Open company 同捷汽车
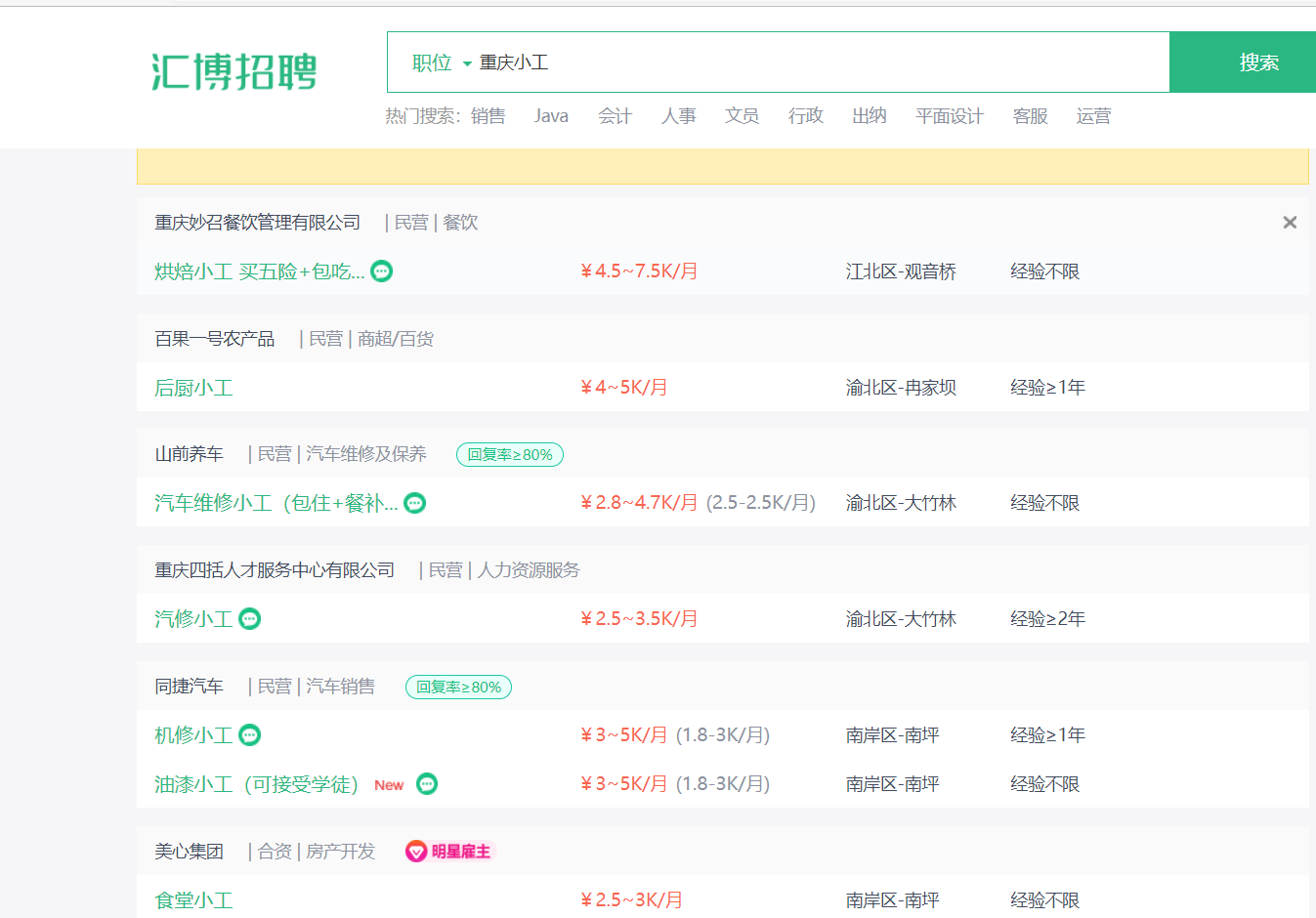Screen dimensions: 1316x918 pyautogui.click(x=190, y=687)
